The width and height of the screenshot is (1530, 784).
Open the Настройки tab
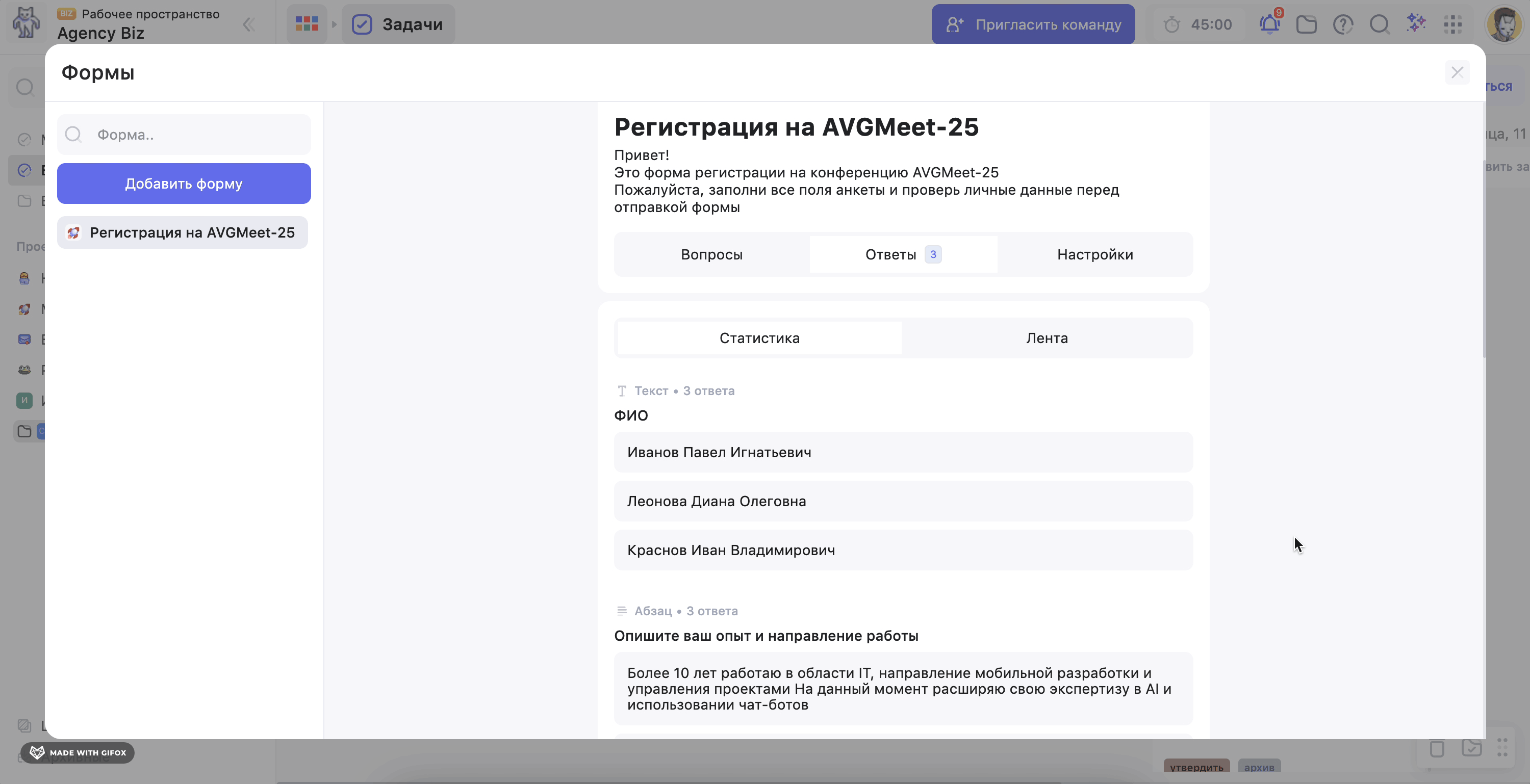pyautogui.click(x=1094, y=254)
